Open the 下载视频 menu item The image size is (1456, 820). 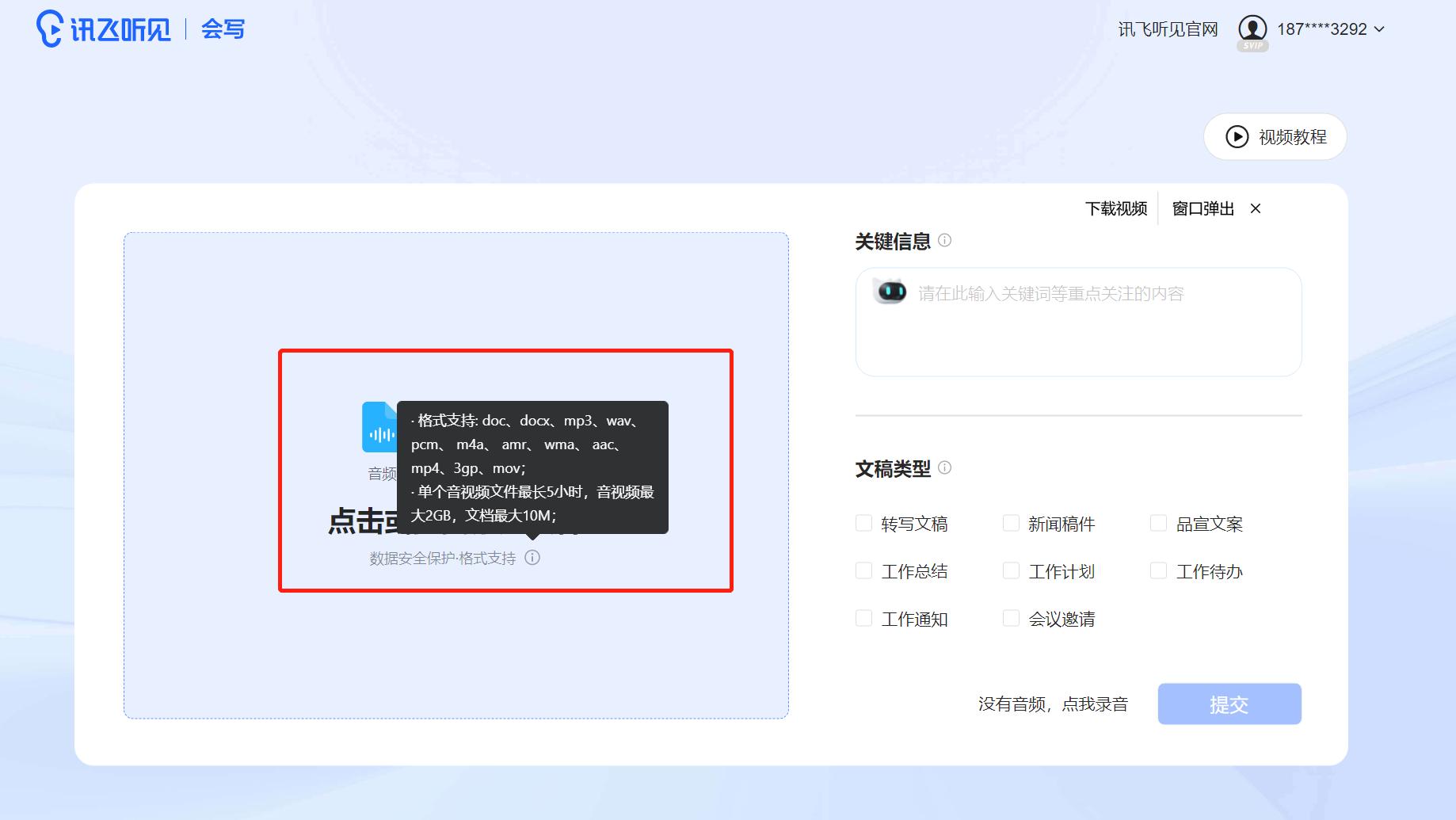tap(1115, 208)
